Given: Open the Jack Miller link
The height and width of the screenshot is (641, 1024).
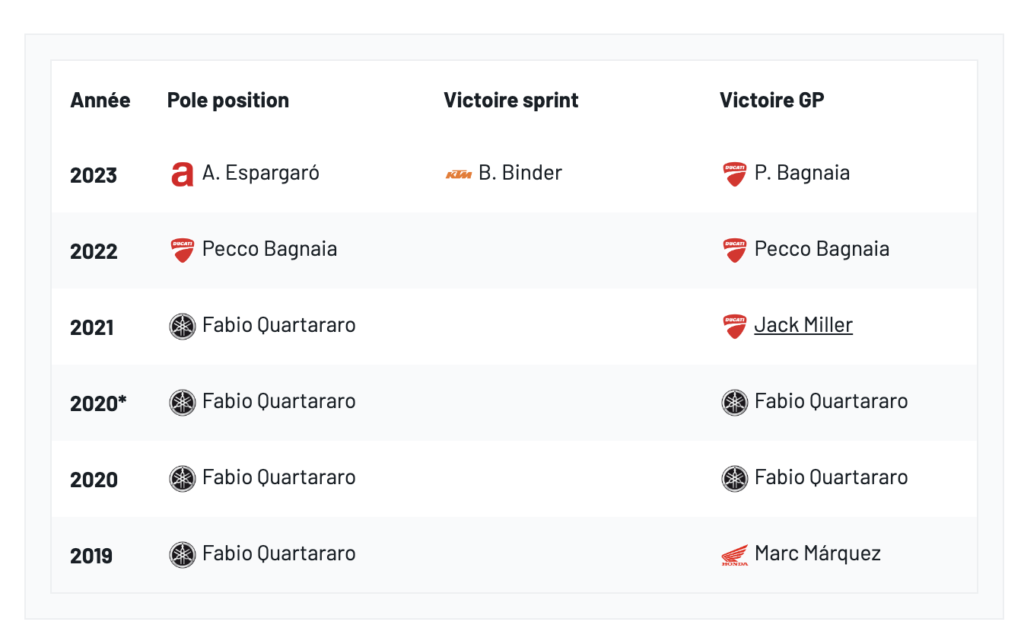Looking at the screenshot, I should [803, 325].
